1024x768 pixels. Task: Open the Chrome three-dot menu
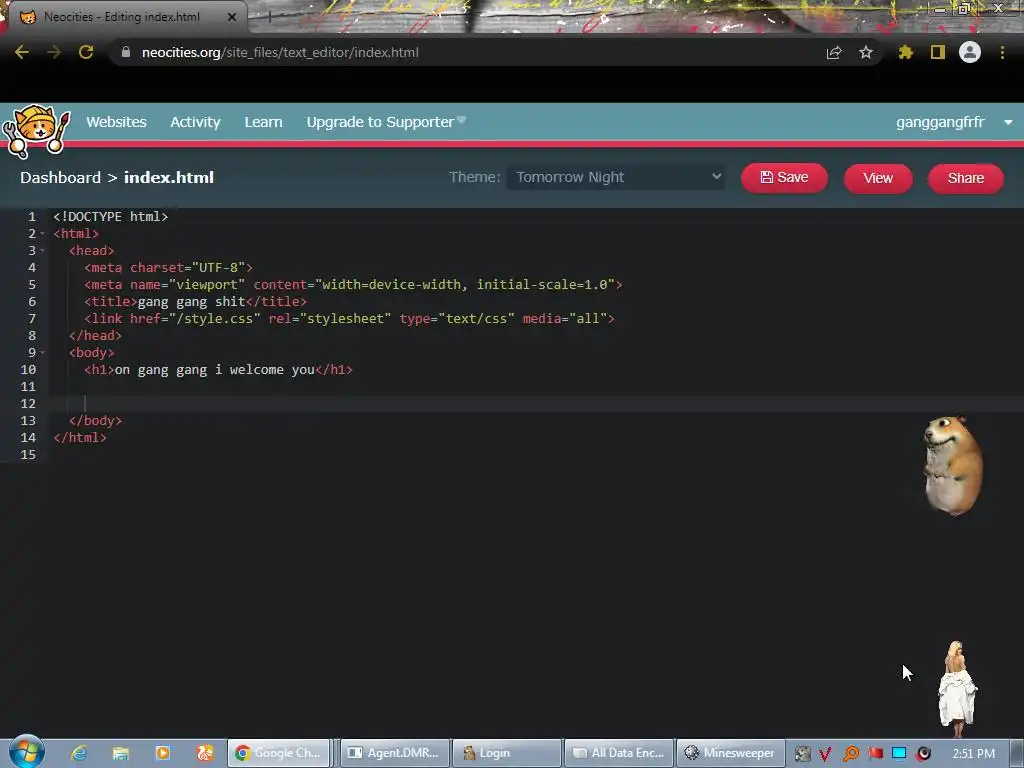click(x=1002, y=52)
